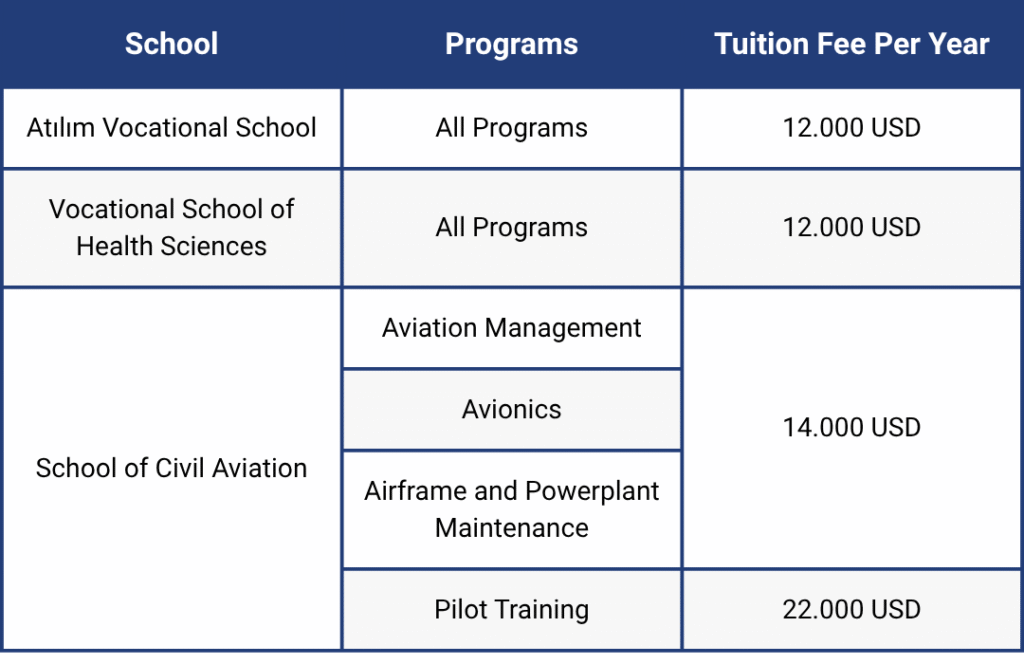Click the school name beside Pilot Training
The height and width of the screenshot is (664, 1024).
[171, 468]
